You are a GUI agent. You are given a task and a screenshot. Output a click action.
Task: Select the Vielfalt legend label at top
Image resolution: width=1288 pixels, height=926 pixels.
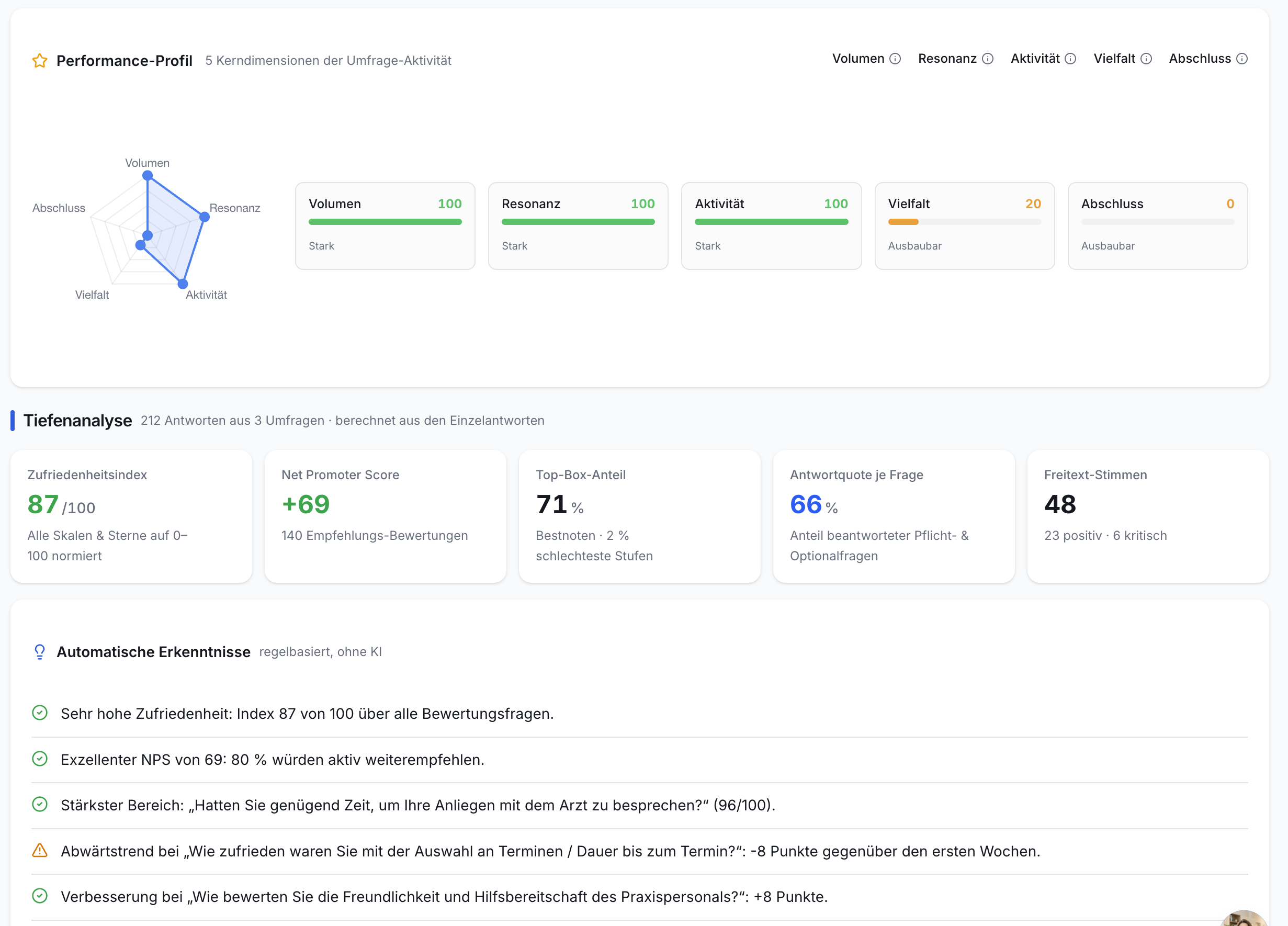pos(1114,59)
